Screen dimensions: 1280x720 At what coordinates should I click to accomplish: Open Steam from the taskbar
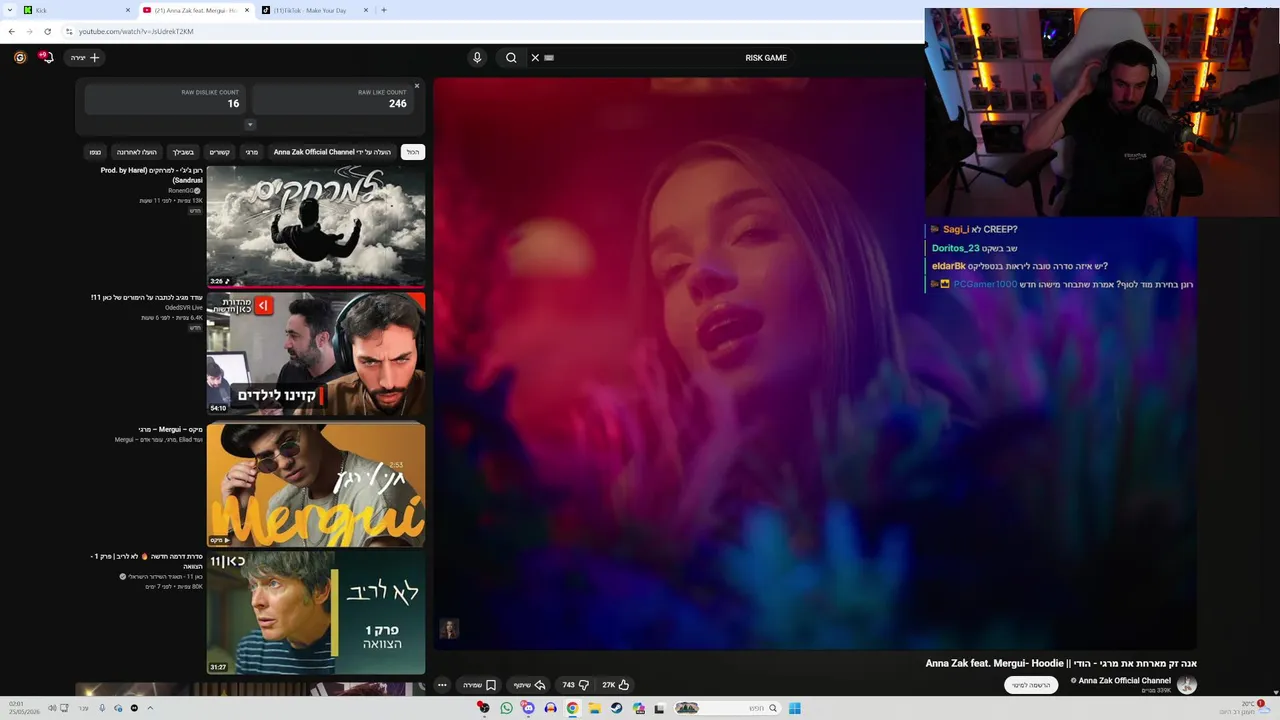point(616,708)
